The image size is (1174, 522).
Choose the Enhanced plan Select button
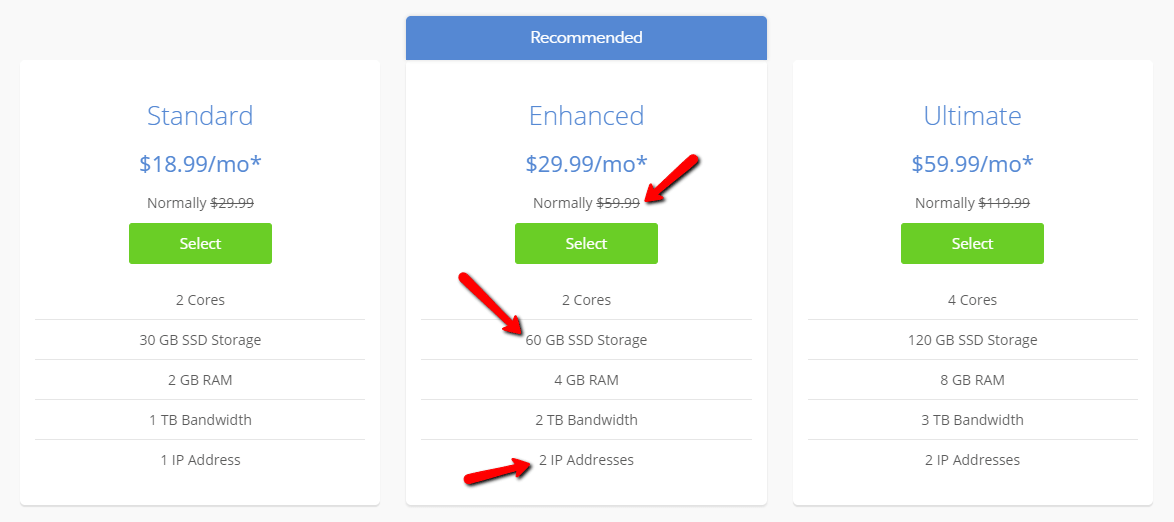coord(586,243)
